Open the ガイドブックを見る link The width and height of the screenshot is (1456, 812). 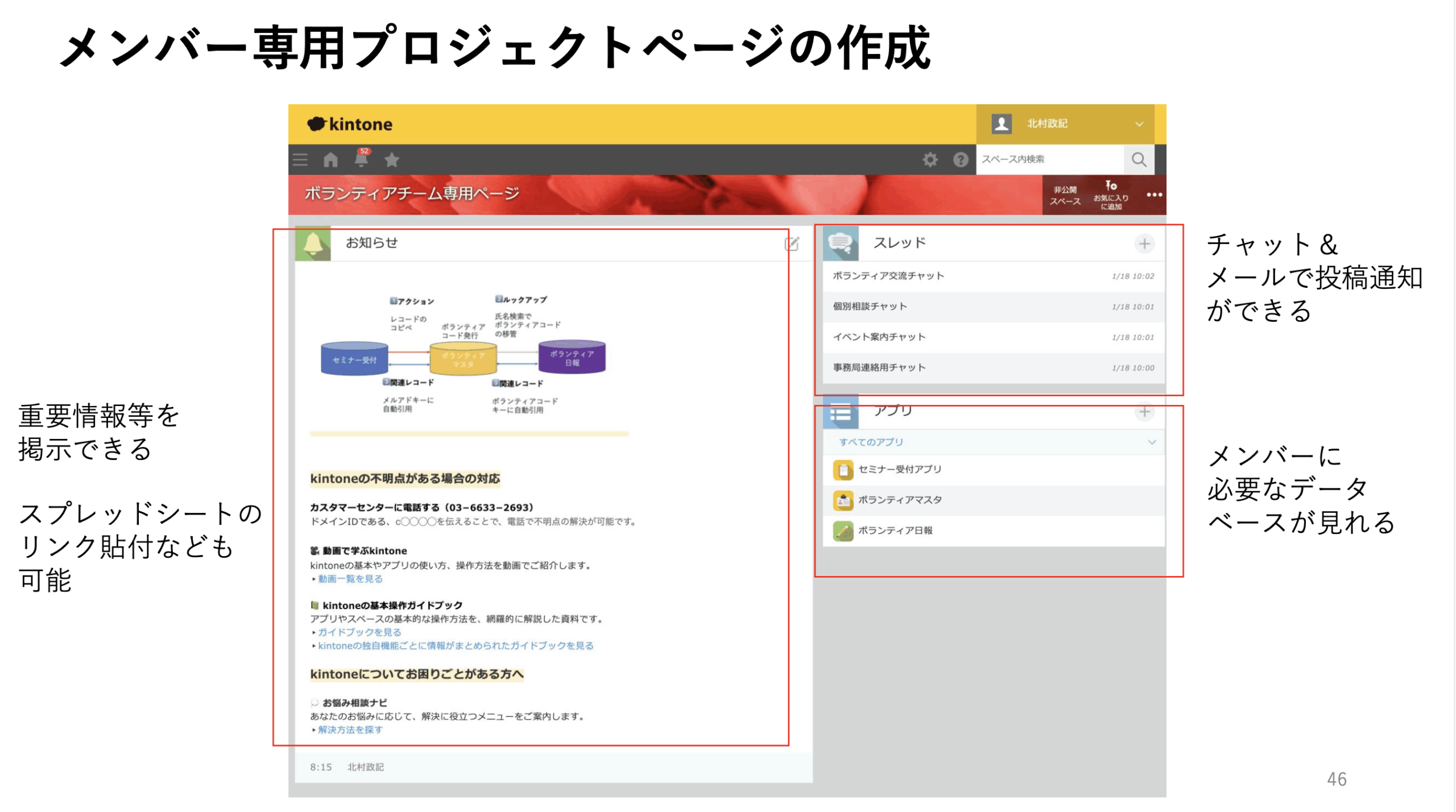pos(359,632)
